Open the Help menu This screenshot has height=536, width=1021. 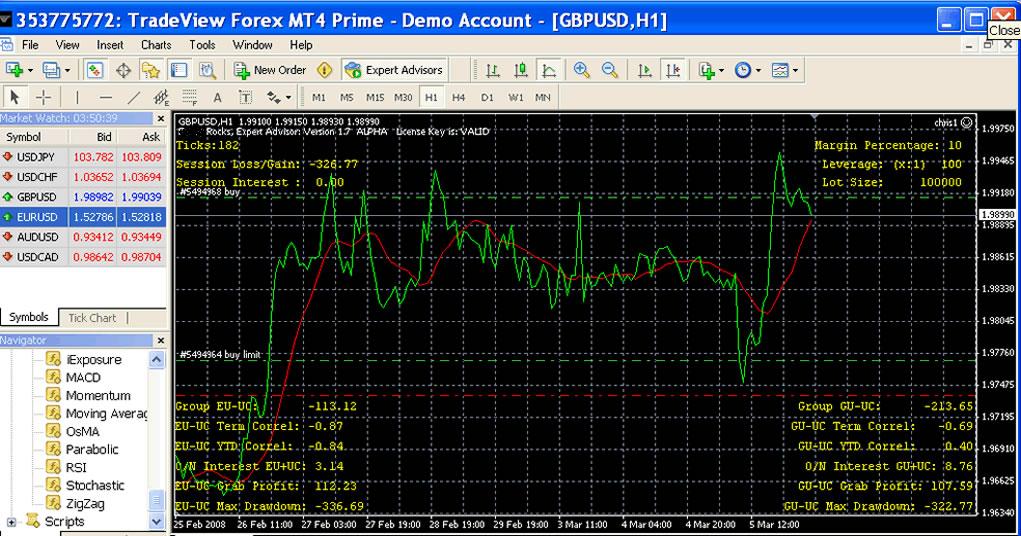301,45
